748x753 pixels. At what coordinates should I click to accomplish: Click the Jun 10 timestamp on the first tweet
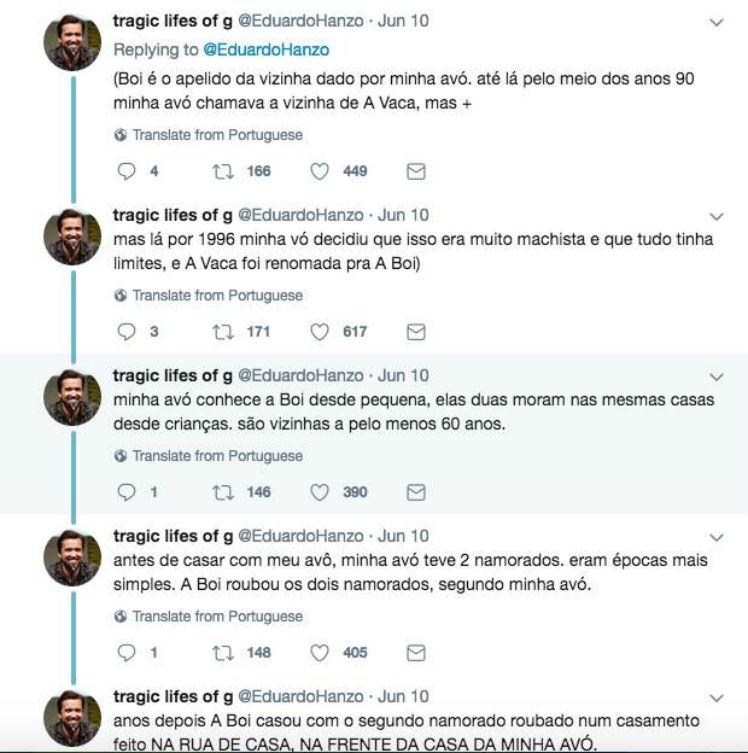pos(403,20)
